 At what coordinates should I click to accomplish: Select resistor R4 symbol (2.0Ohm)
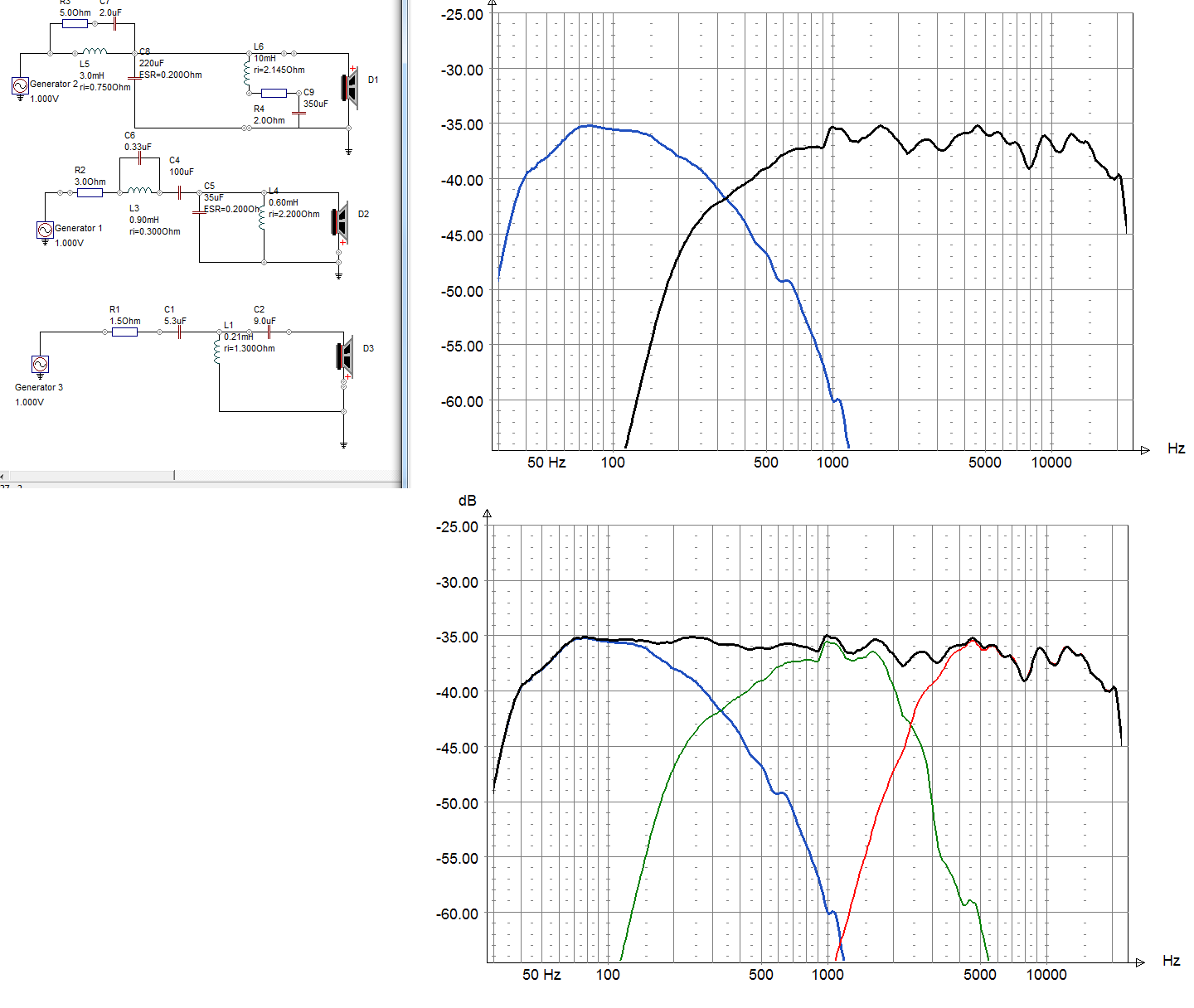tap(274, 93)
